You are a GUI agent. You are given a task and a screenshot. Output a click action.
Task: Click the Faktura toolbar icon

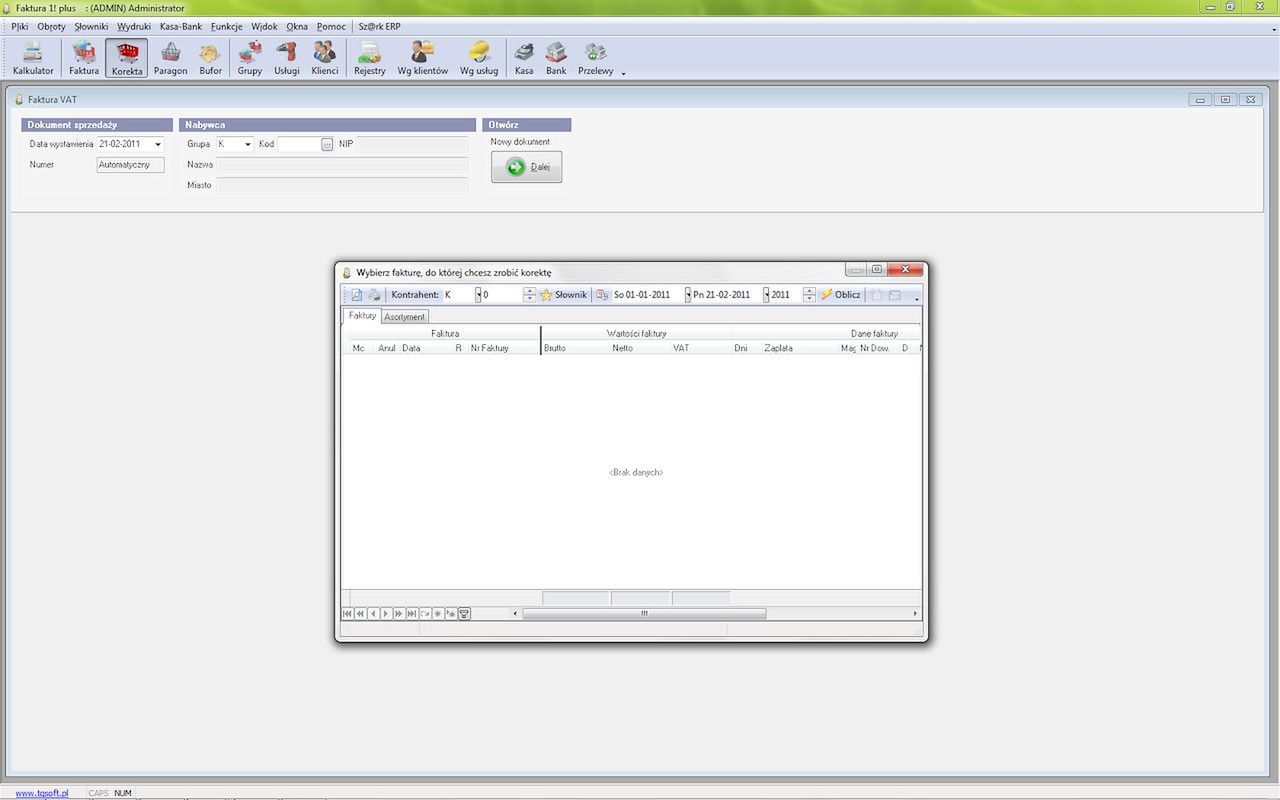tap(84, 59)
